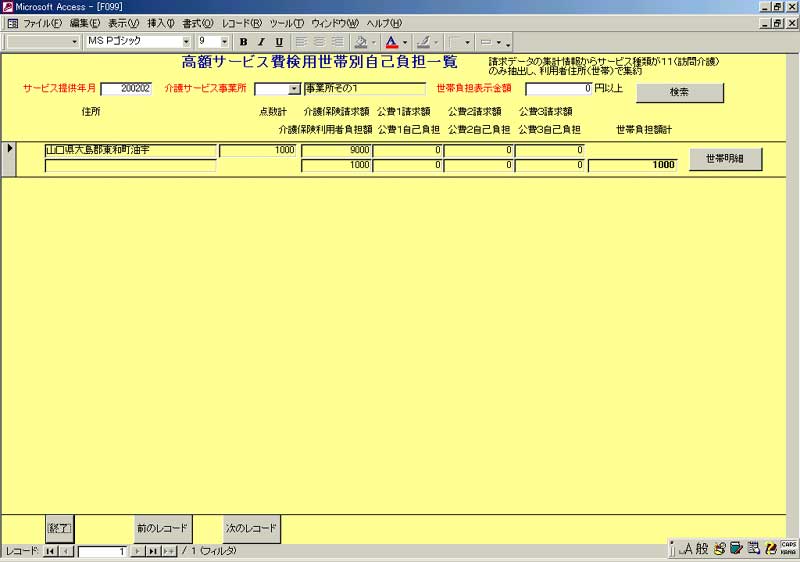The image size is (800, 562).
Task: Click the address field 山口県大島郡東和町油宇
Action: [x=131, y=150]
